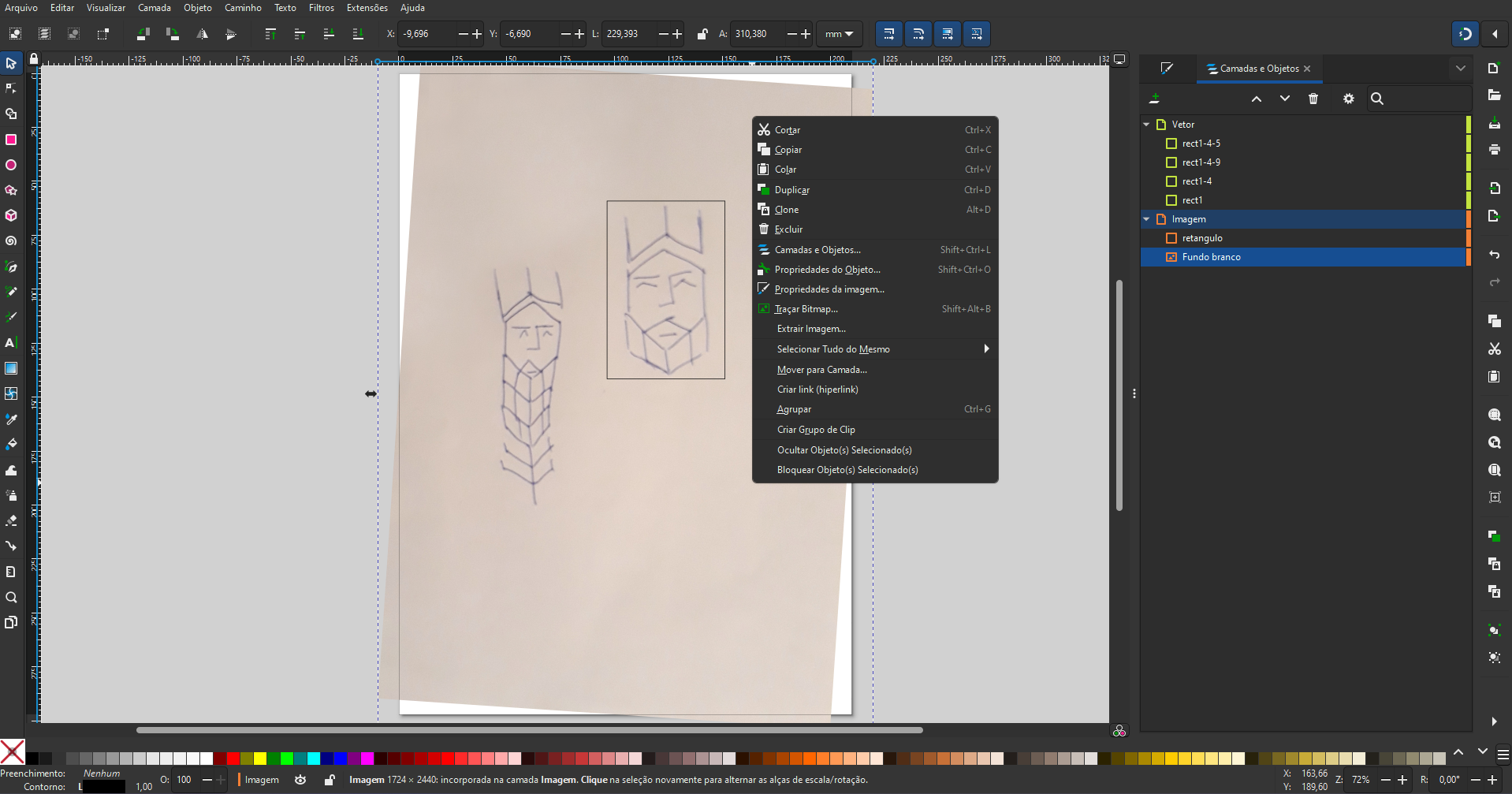Screen dimensions: 1512x794
Task: Collapse the Vetor layer
Action: coord(1147,125)
